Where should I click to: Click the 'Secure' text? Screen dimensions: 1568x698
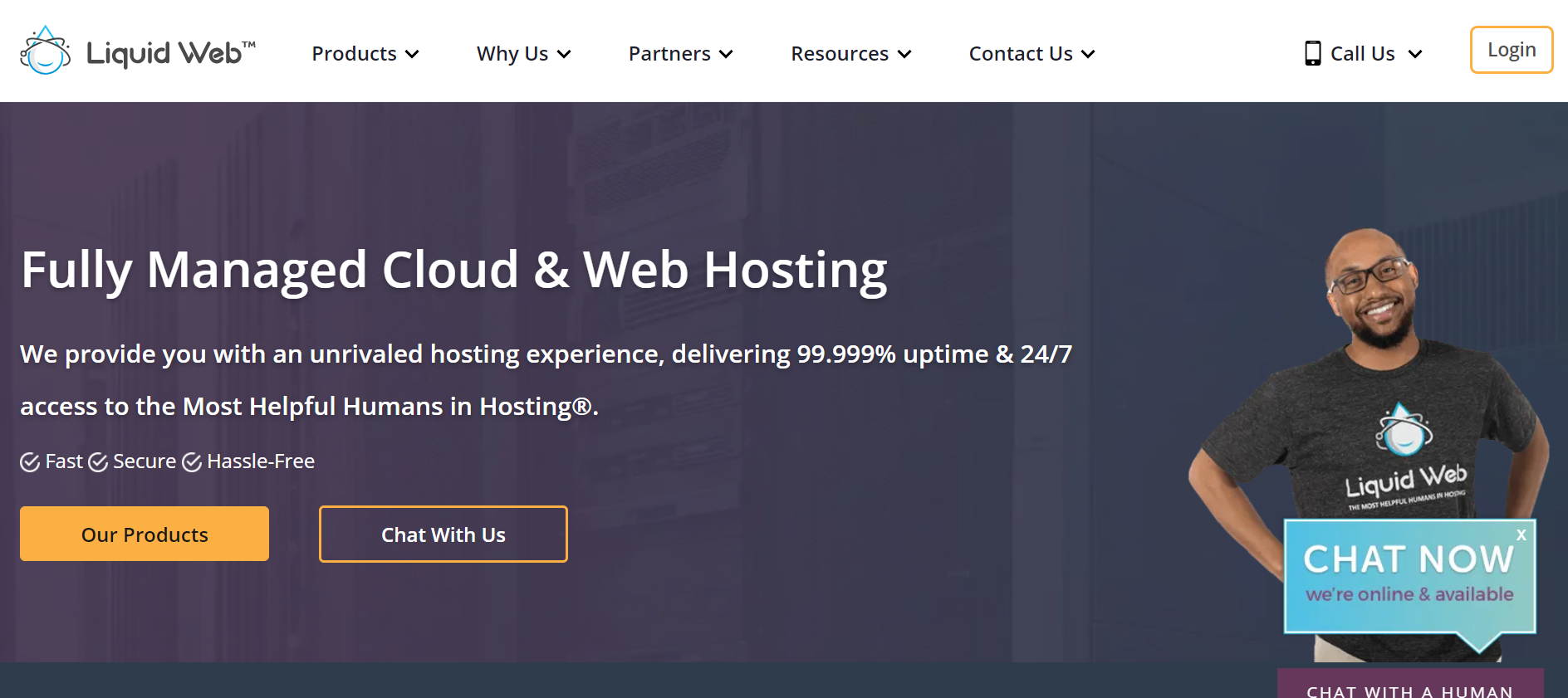pos(145,461)
